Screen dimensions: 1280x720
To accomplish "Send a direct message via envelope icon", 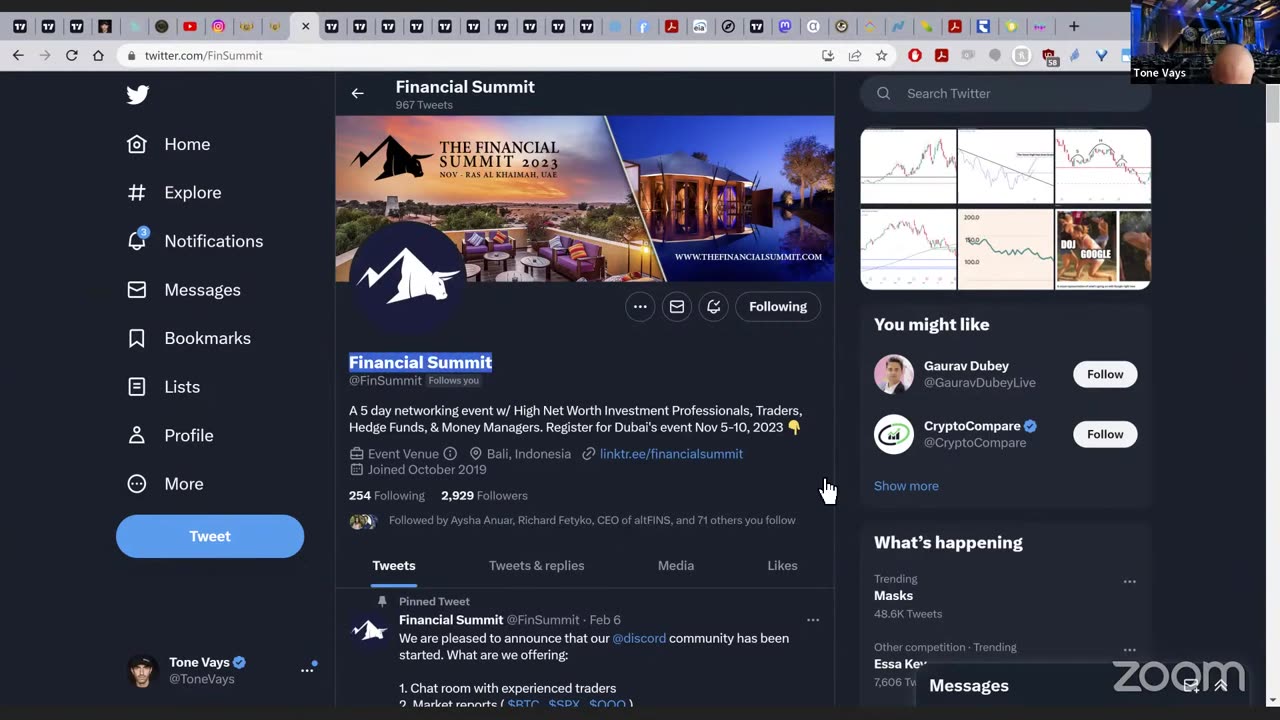I will click(677, 307).
